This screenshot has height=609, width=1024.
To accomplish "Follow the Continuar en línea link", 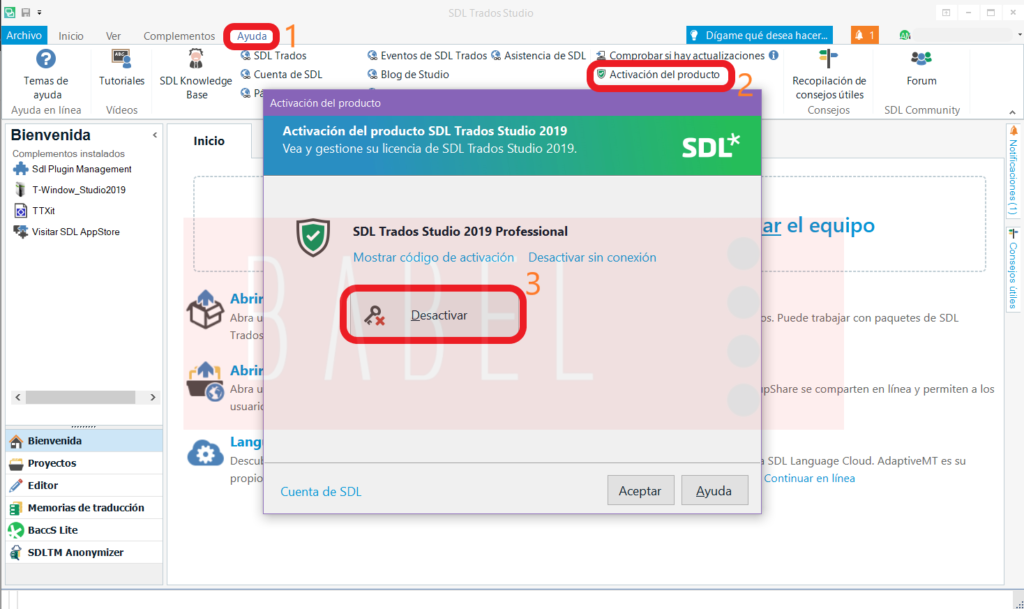I will pos(809,478).
